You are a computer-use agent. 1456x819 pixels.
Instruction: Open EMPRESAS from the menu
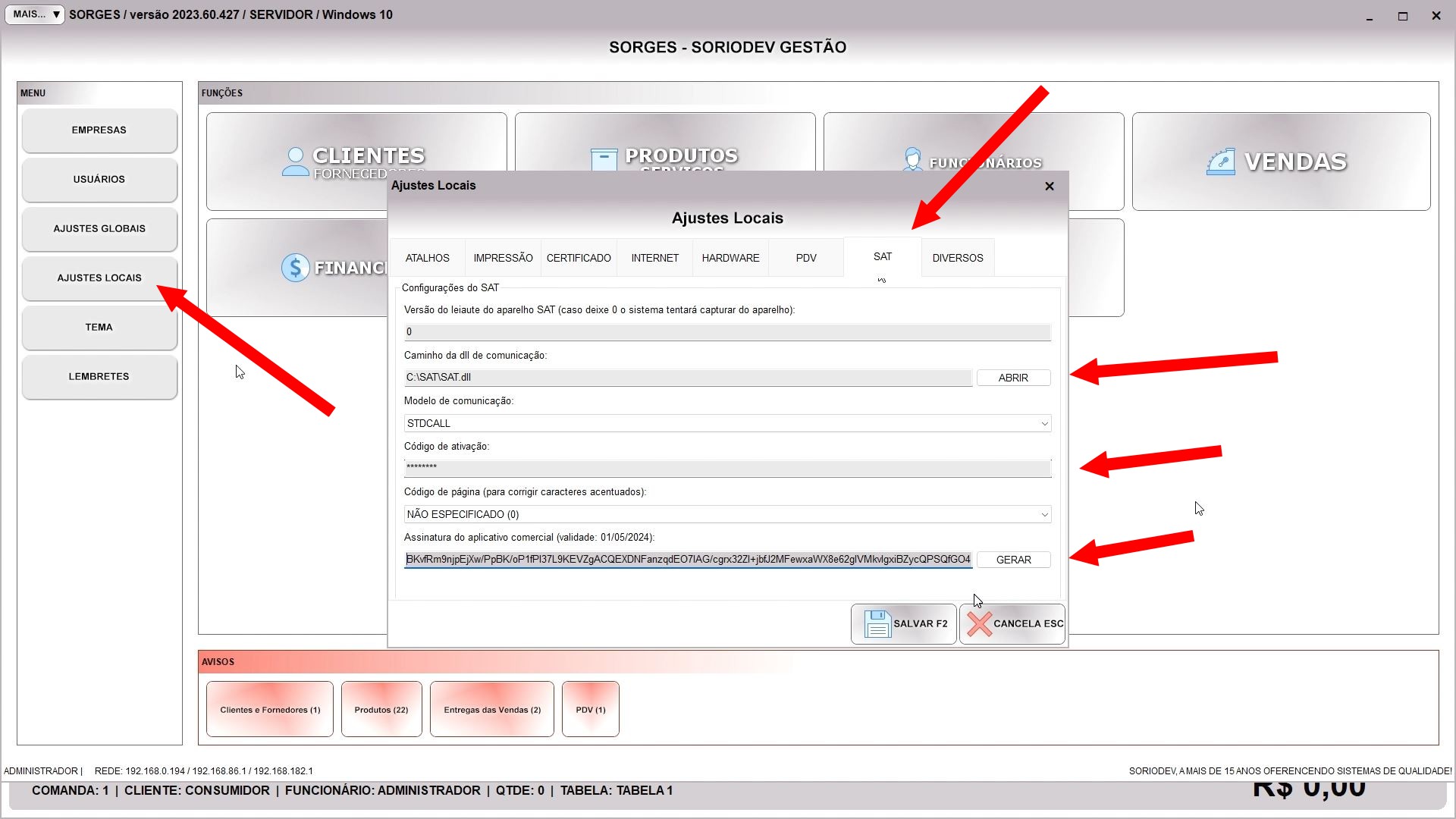pyautogui.click(x=99, y=130)
